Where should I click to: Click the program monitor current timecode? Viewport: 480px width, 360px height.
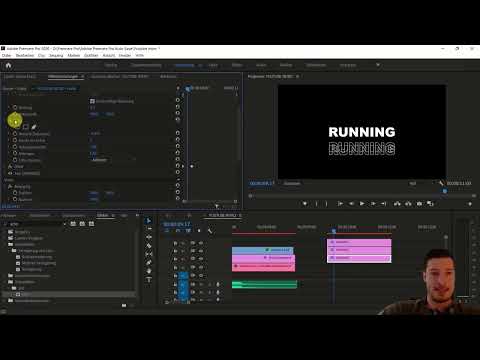tap(262, 183)
